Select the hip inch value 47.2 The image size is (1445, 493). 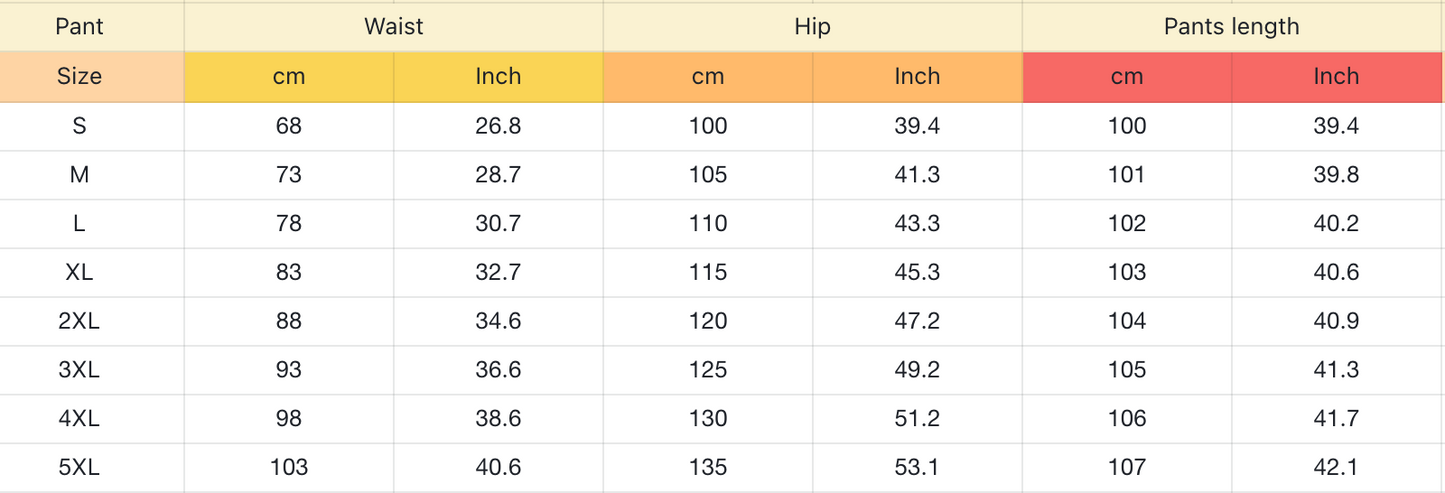click(917, 321)
